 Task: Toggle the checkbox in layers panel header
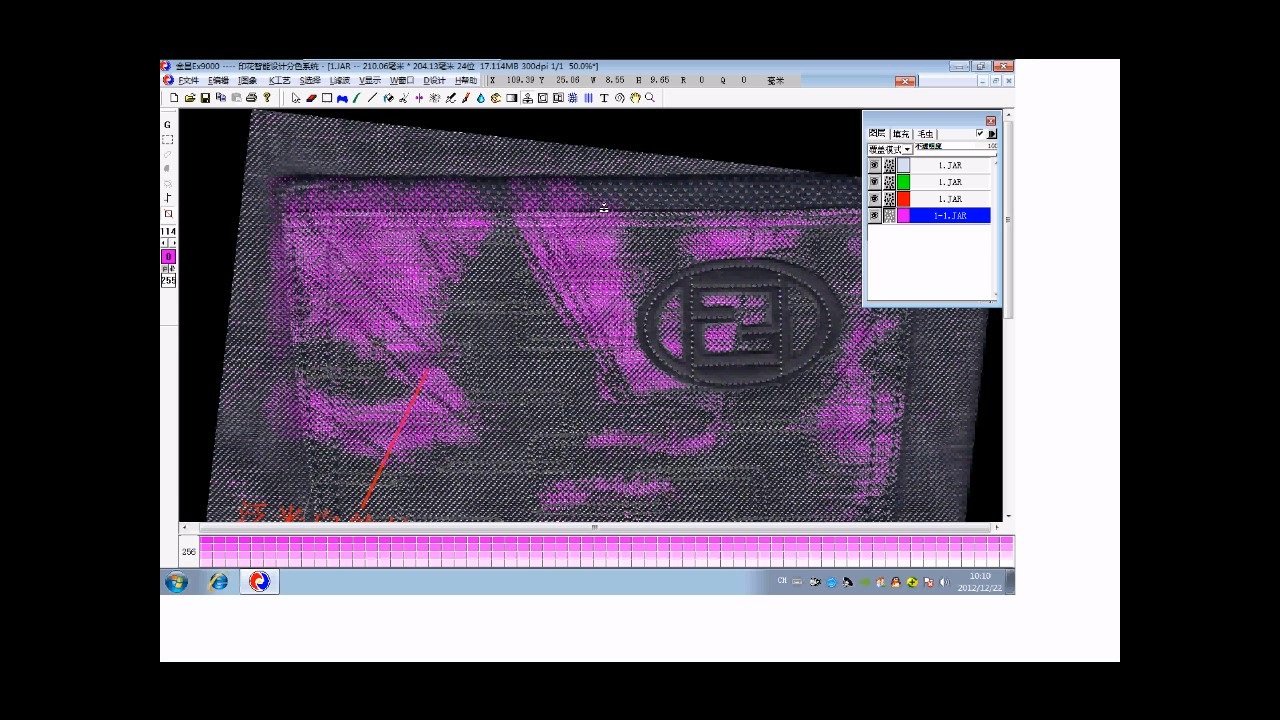pyautogui.click(x=980, y=133)
